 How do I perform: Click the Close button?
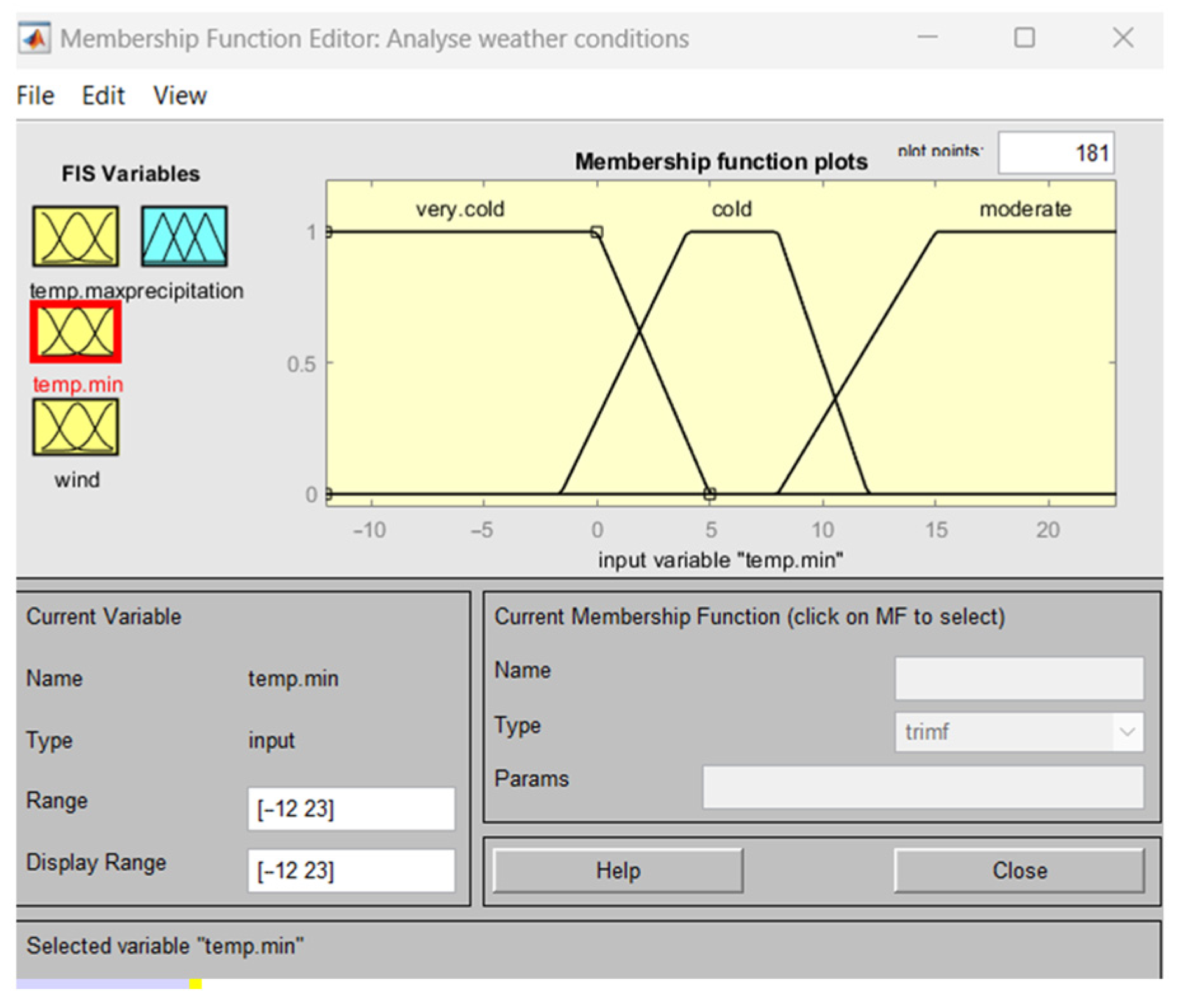pos(1019,870)
